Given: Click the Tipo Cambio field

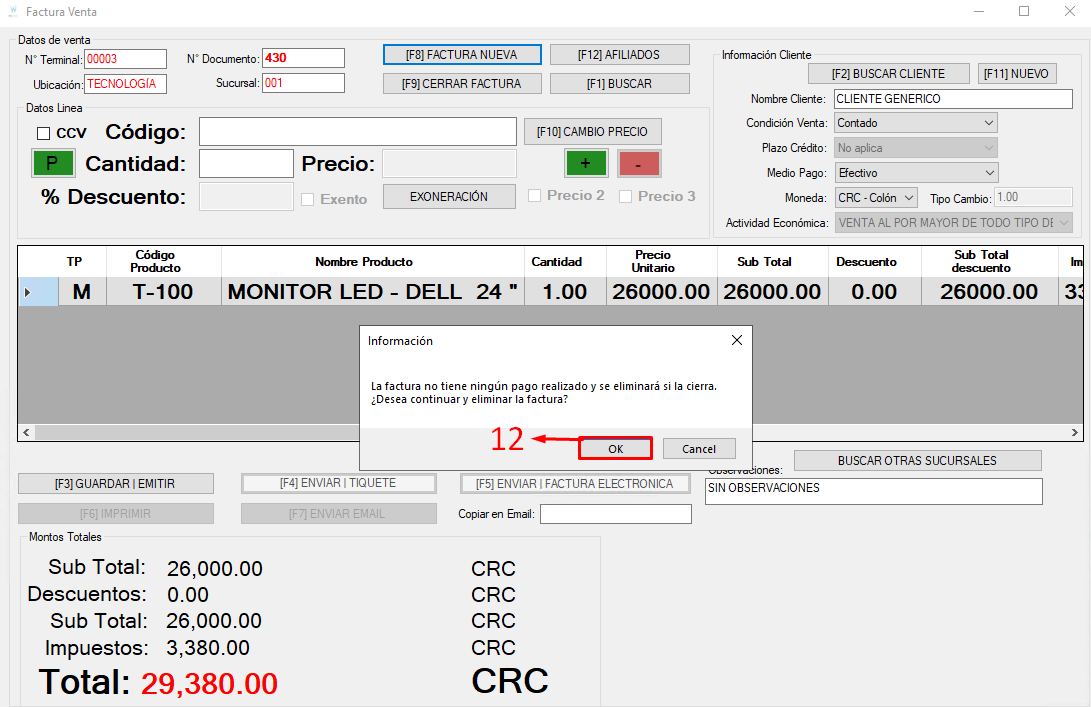Looking at the screenshot, I should coord(1033,197).
